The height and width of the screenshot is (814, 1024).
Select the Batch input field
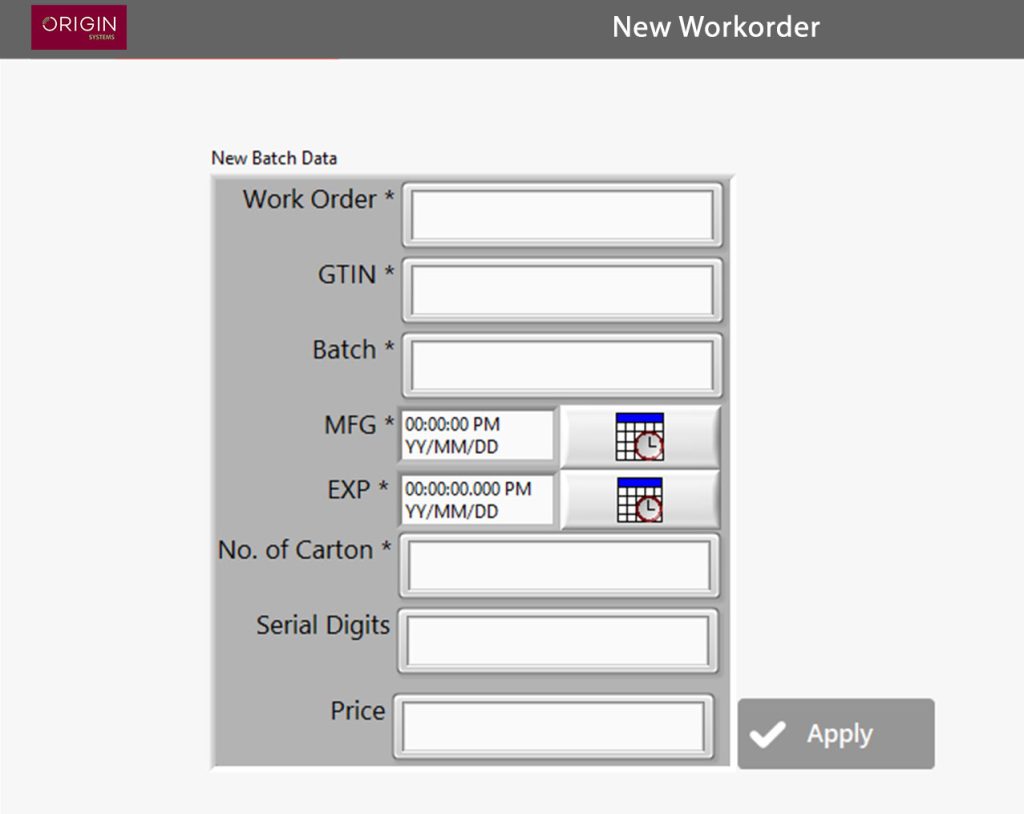(561, 365)
